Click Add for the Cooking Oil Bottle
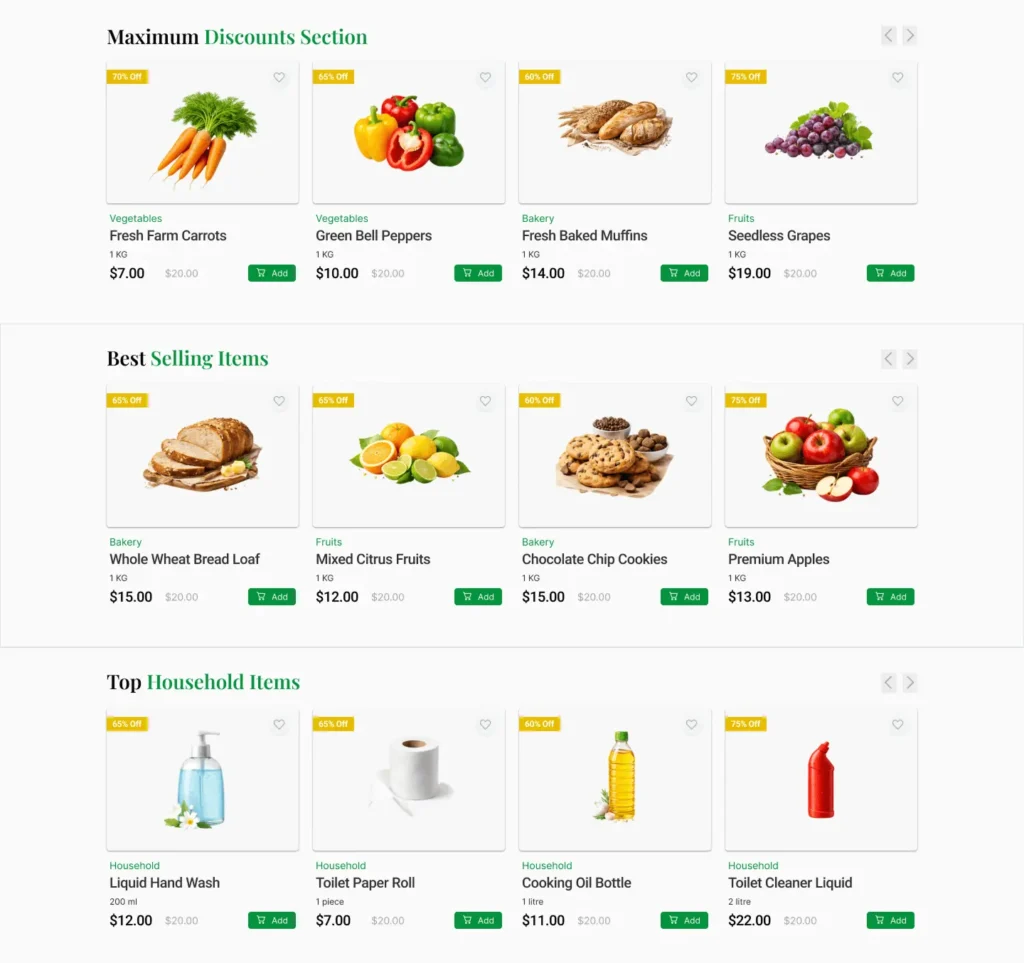 click(684, 920)
